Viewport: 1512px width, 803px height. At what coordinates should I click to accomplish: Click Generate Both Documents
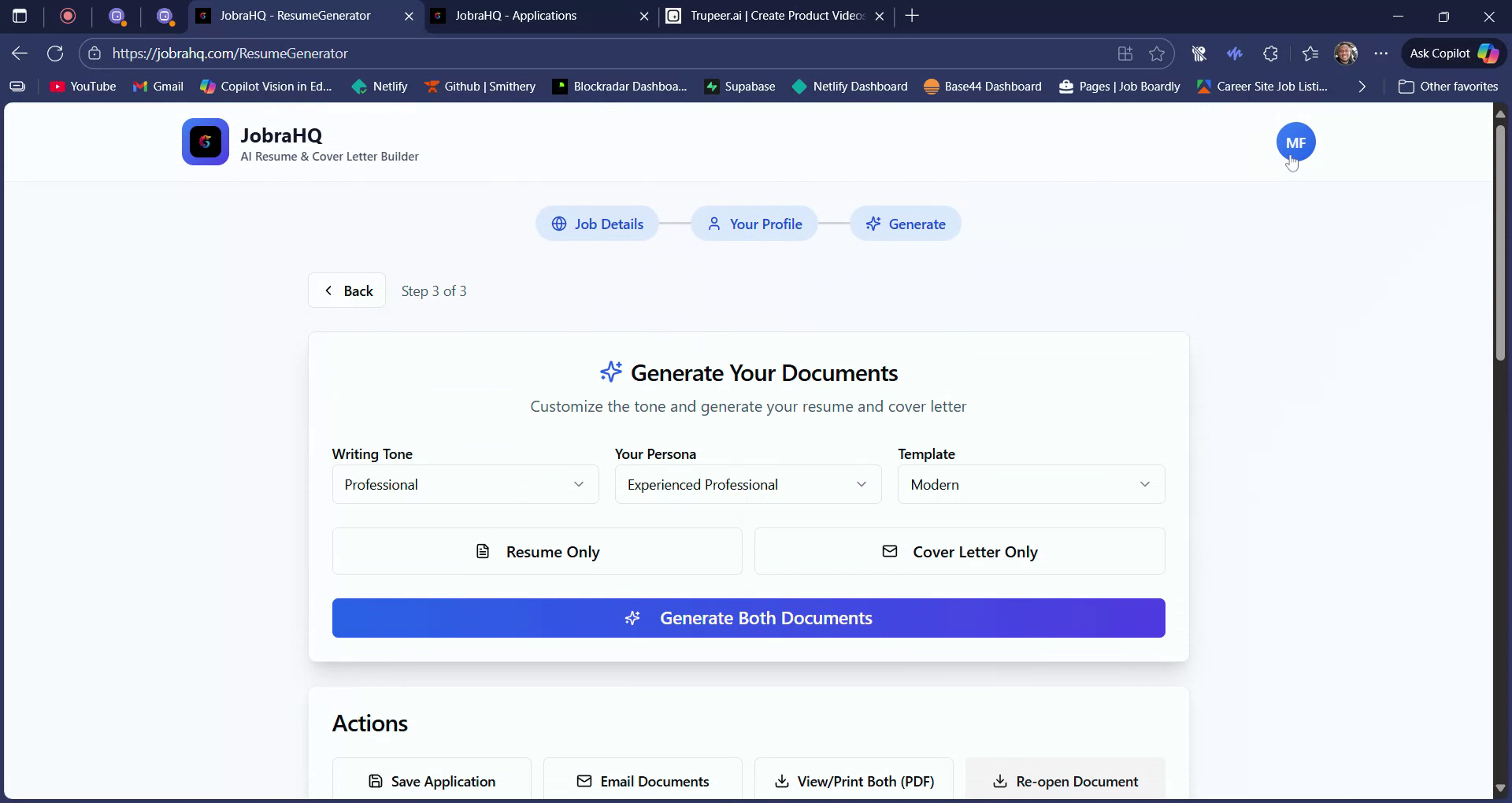[748, 618]
